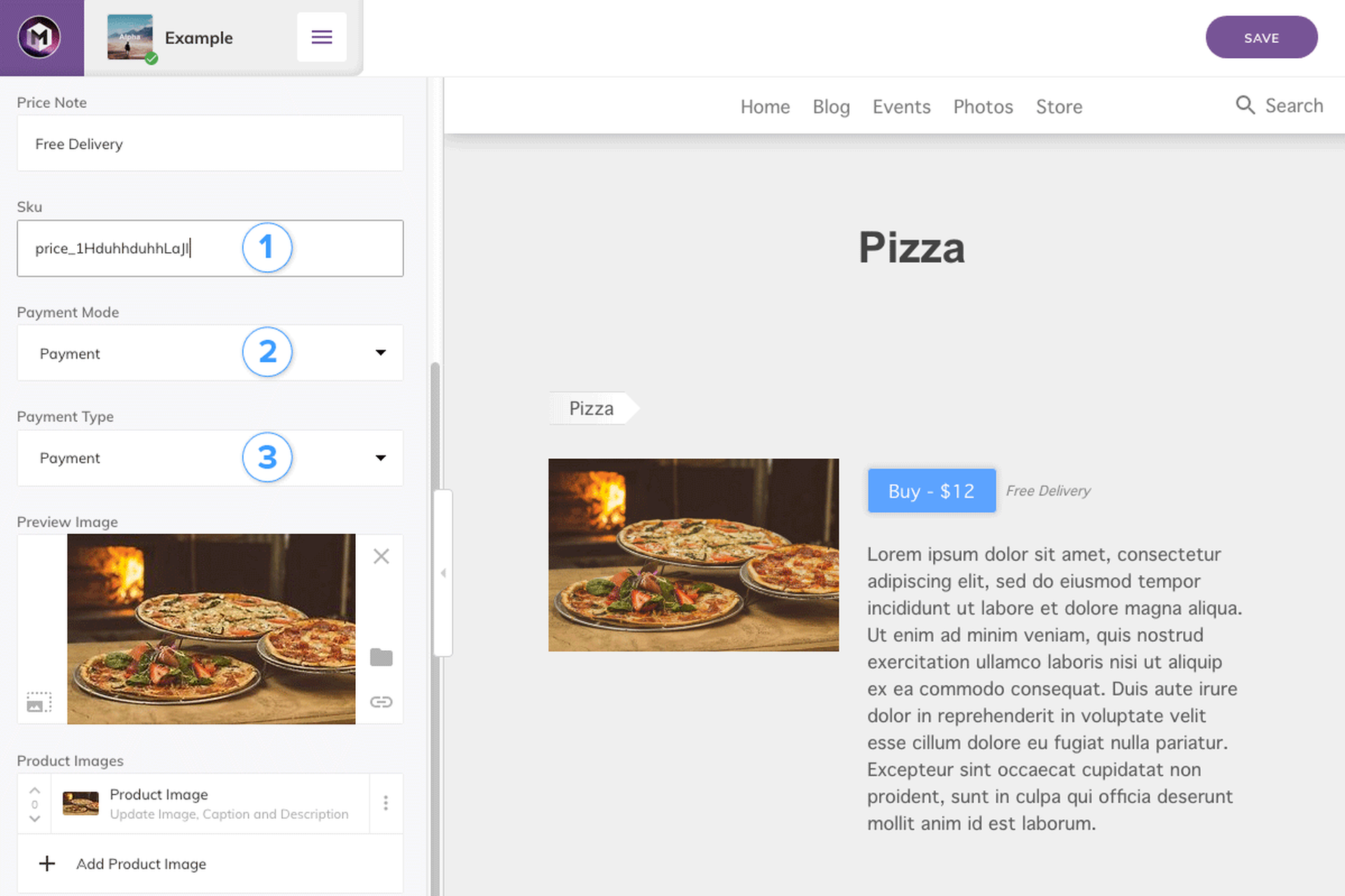Viewport: 1345px width, 896px height.
Task: Click the SAVE button
Action: click(x=1261, y=37)
